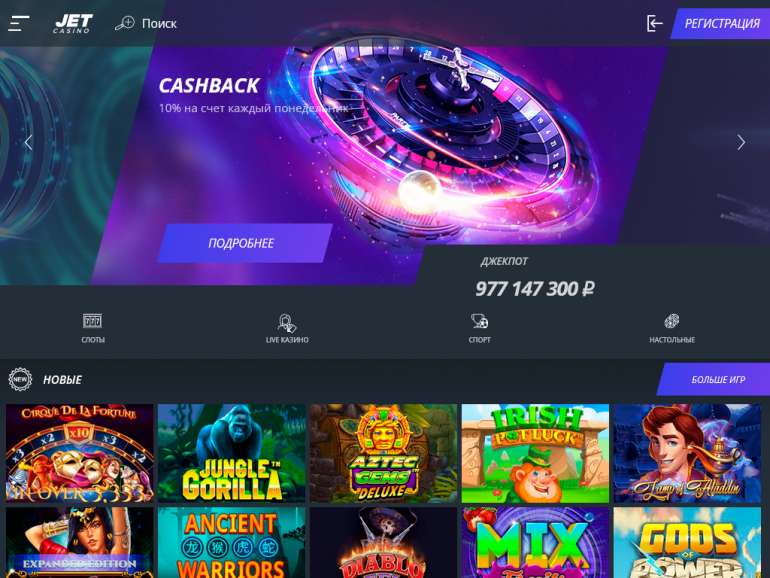770x578 pixels.
Task: Open the hamburger menu icon
Action: pyautogui.click(x=19, y=23)
